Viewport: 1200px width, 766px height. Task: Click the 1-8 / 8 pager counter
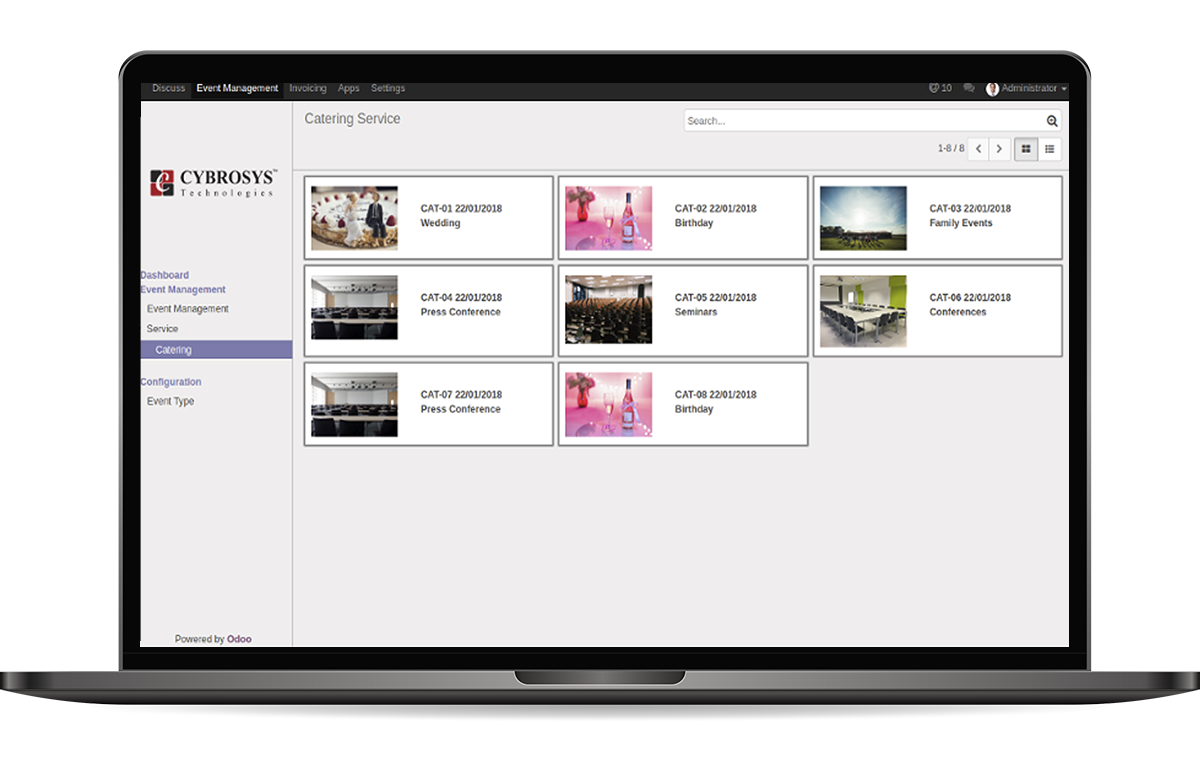click(951, 149)
